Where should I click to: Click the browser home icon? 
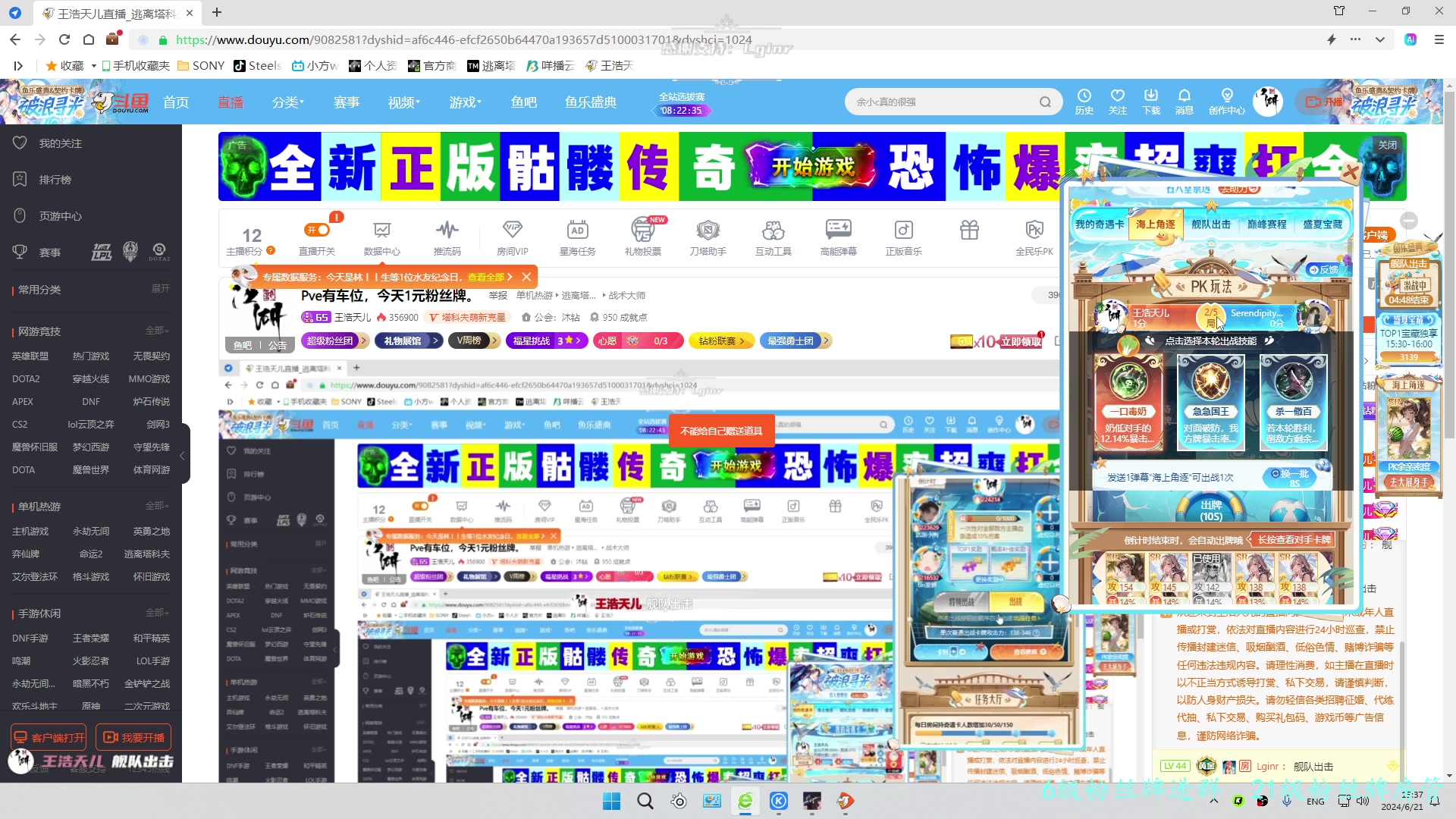89,39
